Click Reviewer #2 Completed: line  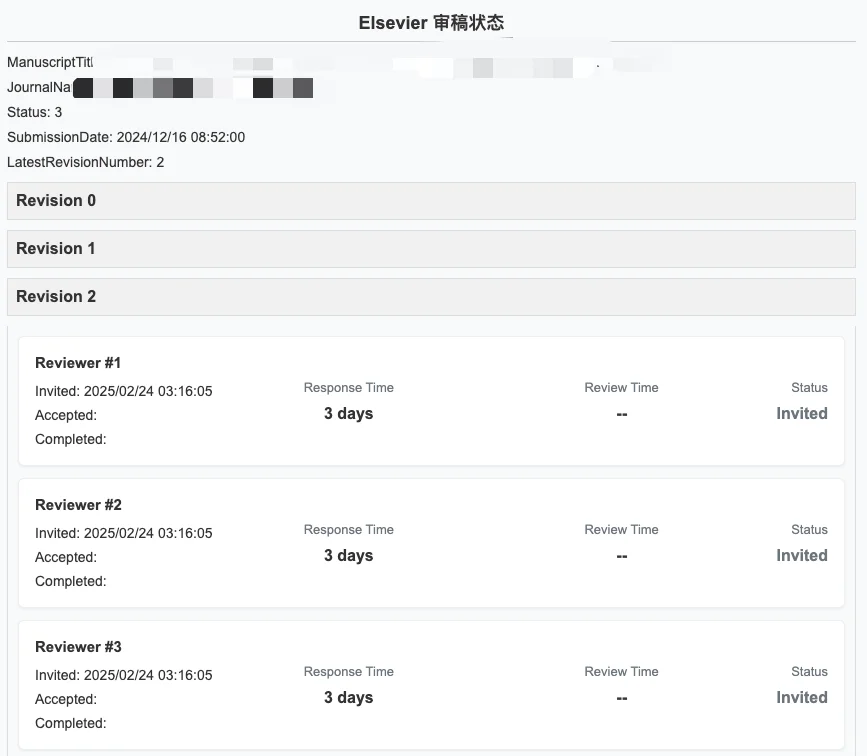coord(71,581)
